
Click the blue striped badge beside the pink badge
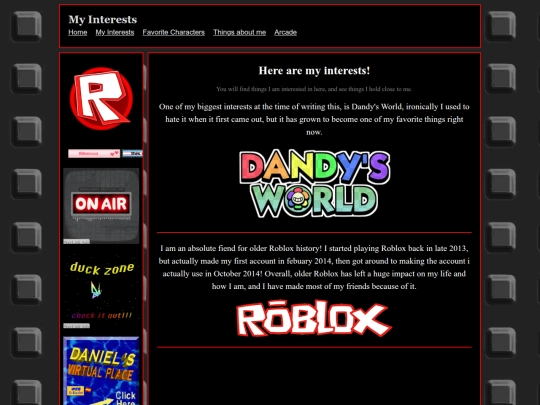[x=132, y=154]
